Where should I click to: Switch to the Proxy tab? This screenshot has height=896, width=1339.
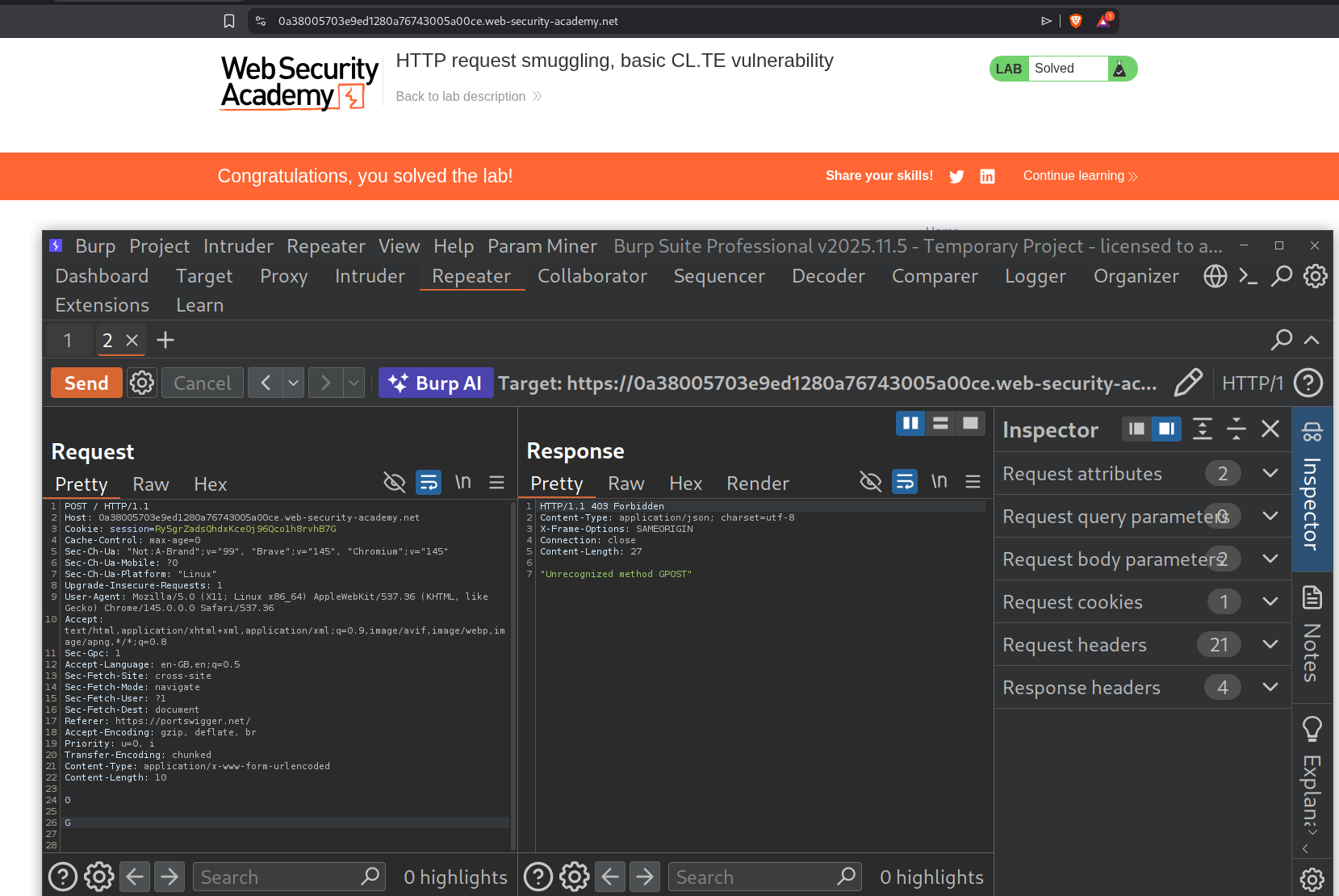[x=283, y=276]
